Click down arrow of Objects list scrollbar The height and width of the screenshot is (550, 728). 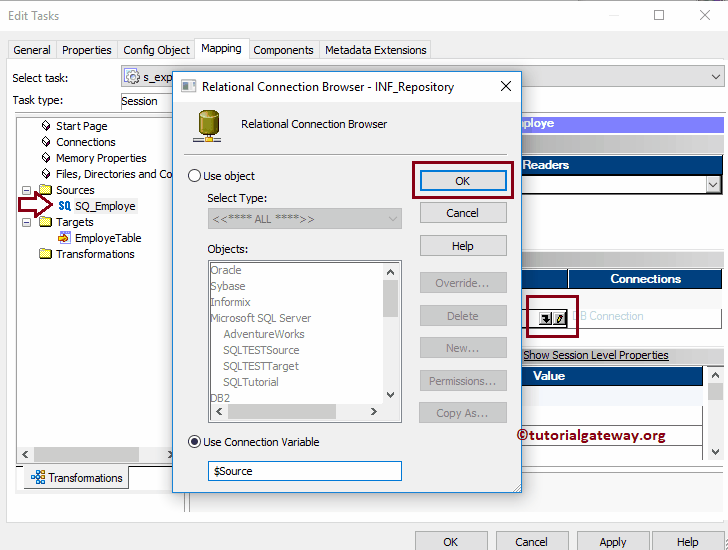click(x=390, y=395)
